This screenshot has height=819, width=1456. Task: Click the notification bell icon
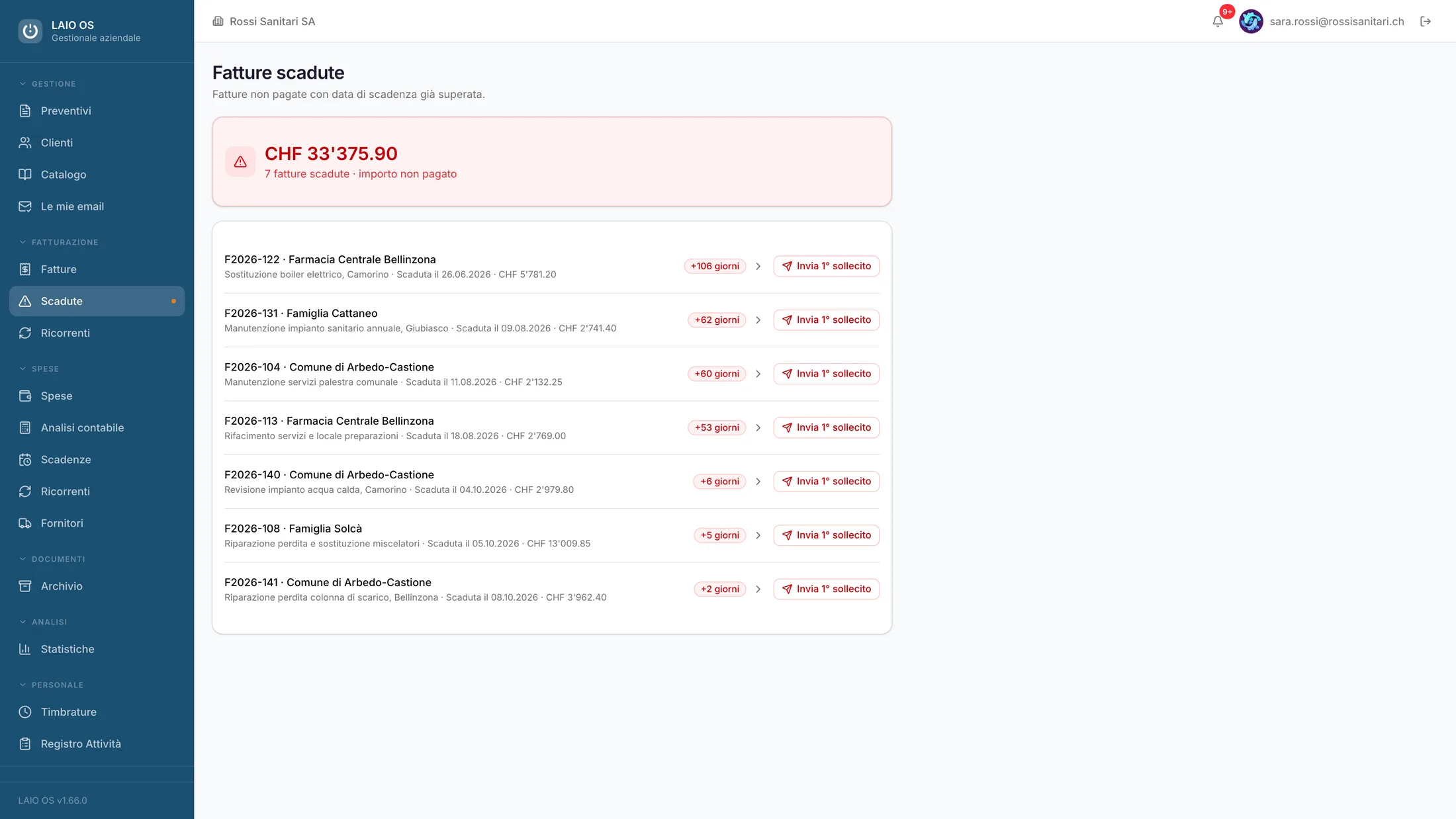(x=1217, y=21)
